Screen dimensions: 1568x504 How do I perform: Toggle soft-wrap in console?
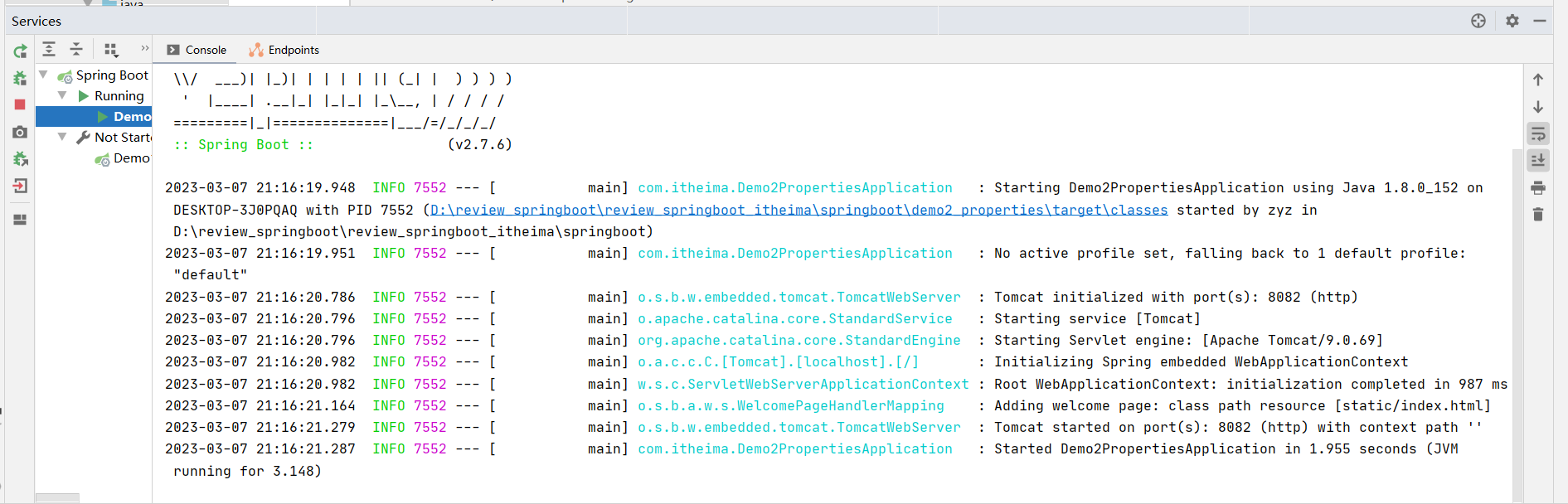pos(1538,134)
